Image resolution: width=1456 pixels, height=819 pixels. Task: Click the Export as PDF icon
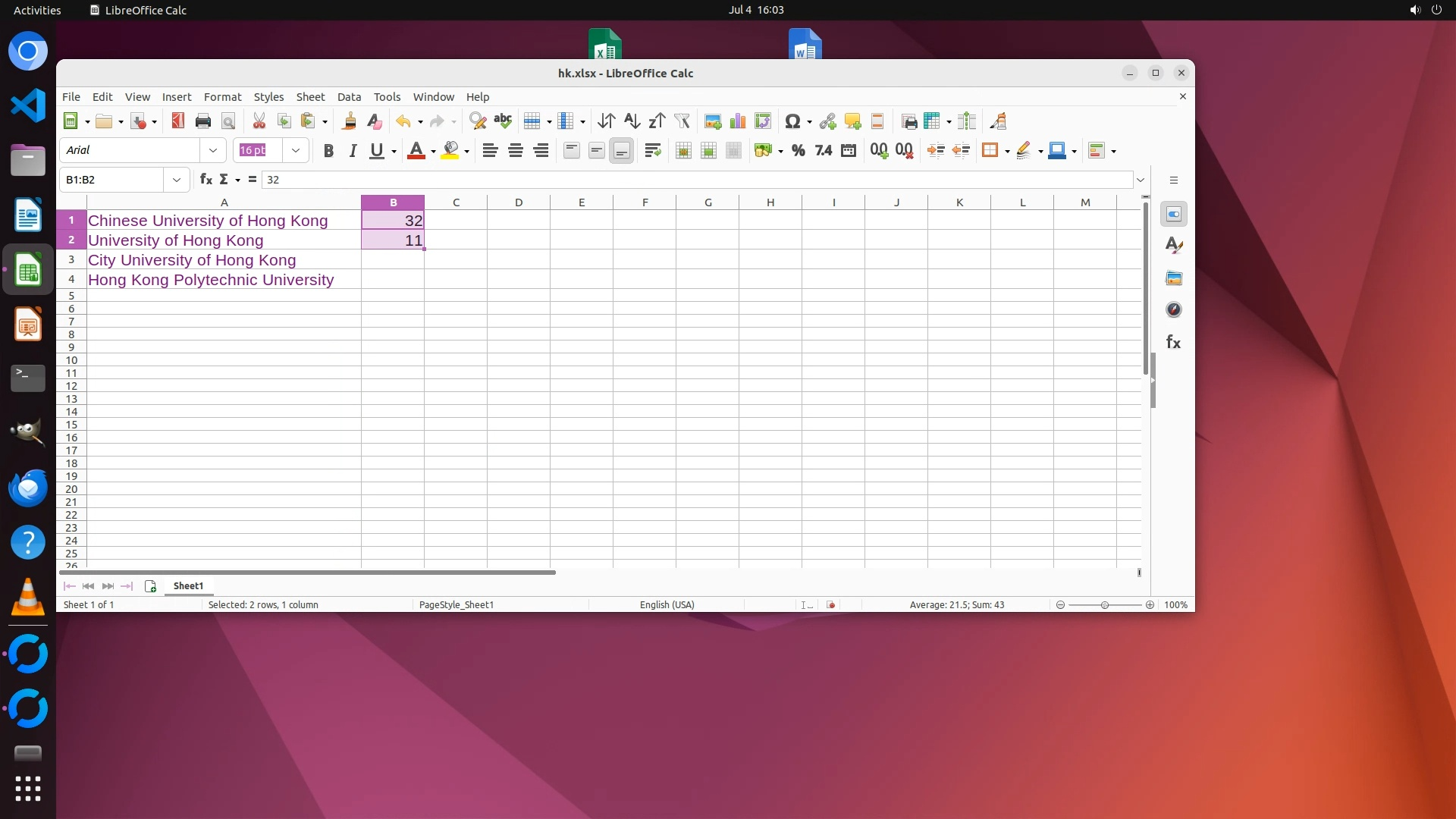point(178,121)
